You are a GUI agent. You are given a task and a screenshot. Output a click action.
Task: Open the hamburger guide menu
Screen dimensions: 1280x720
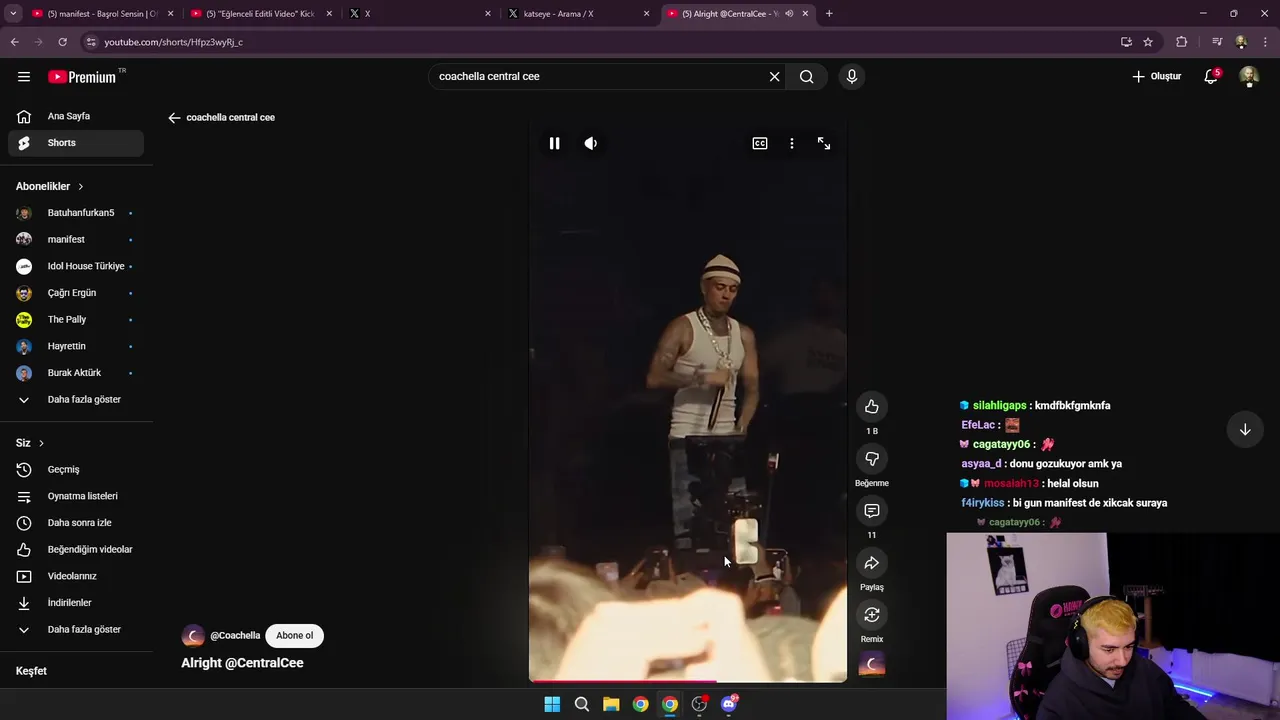click(x=24, y=76)
